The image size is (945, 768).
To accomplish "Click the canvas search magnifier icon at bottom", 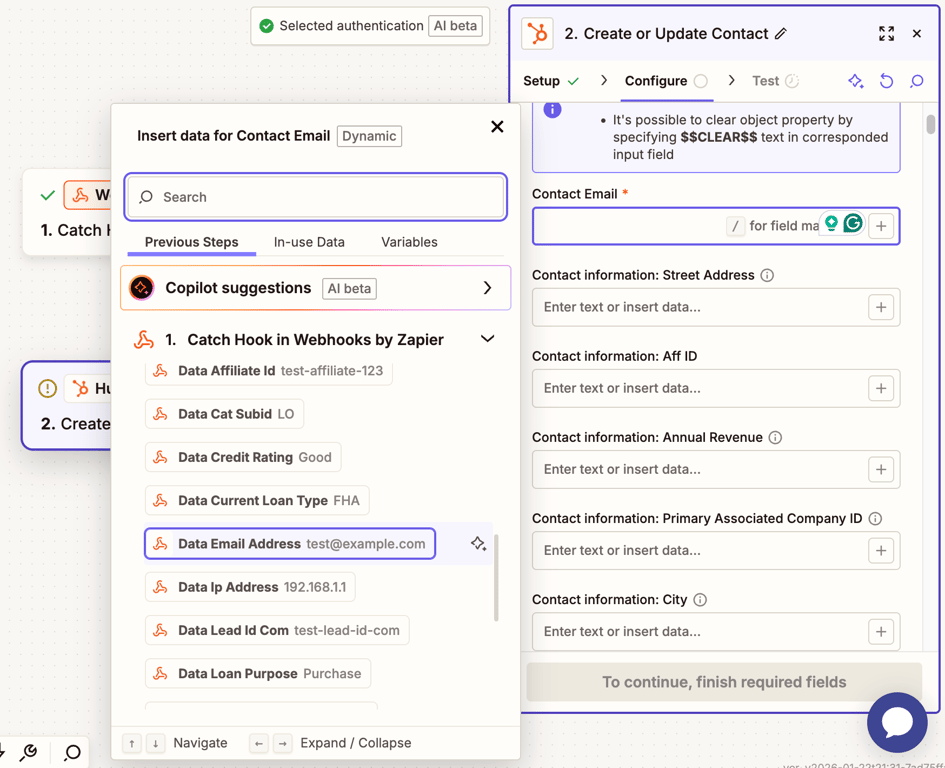I will click(x=72, y=752).
